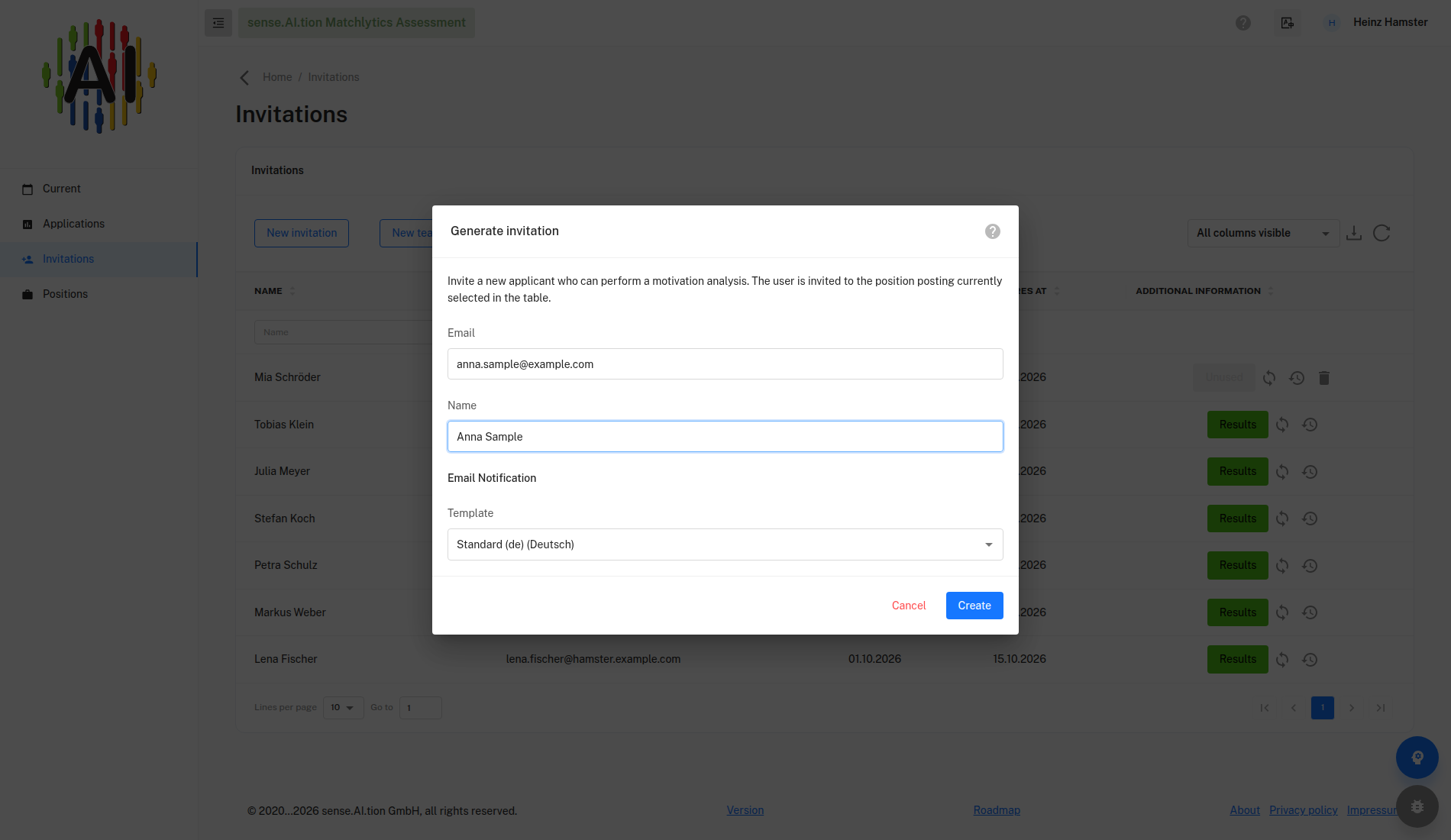Jump to the last page arrow
1451x840 pixels.
pos(1381,708)
